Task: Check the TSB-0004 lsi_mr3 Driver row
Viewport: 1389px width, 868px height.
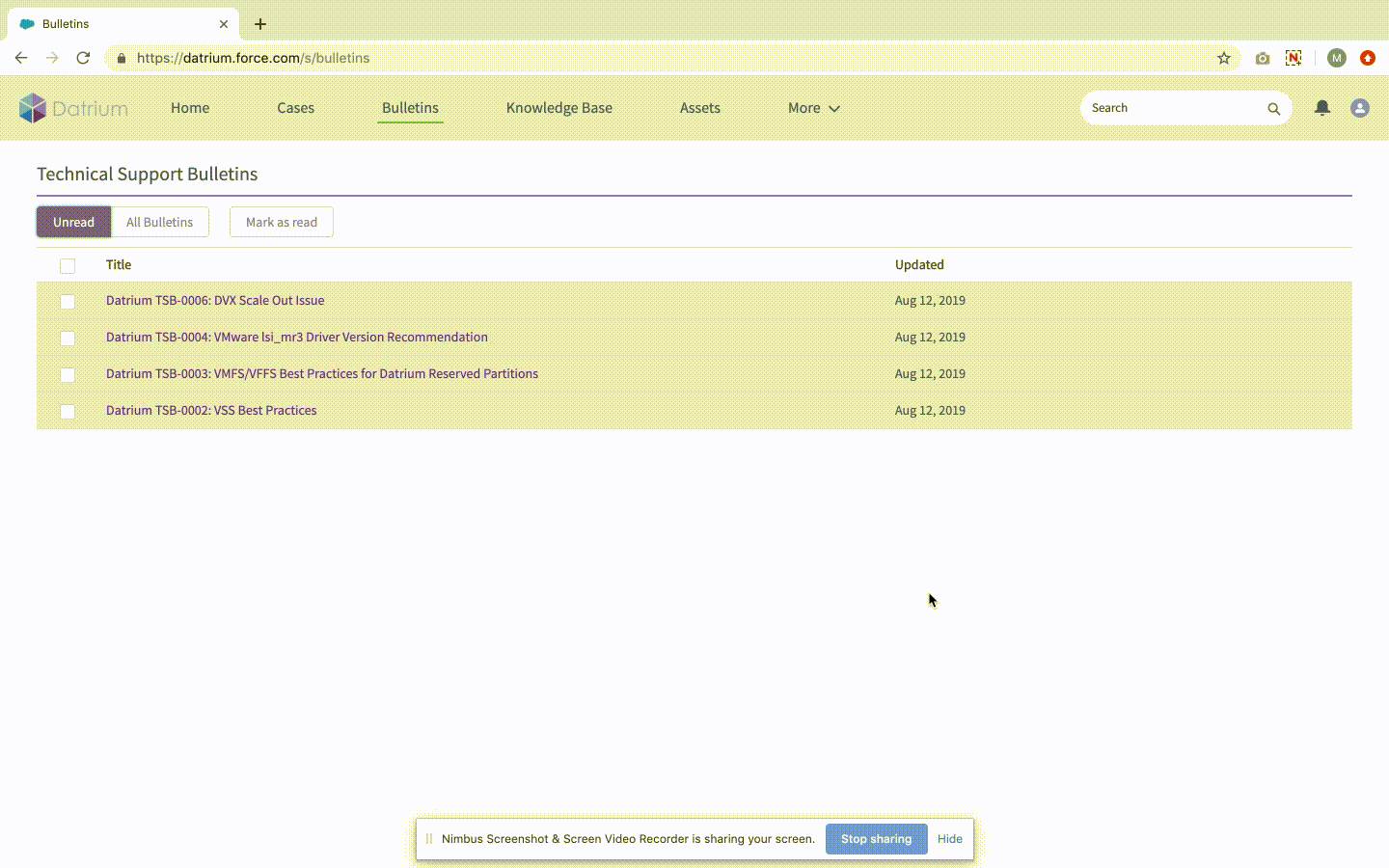Action: click(x=68, y=338)
